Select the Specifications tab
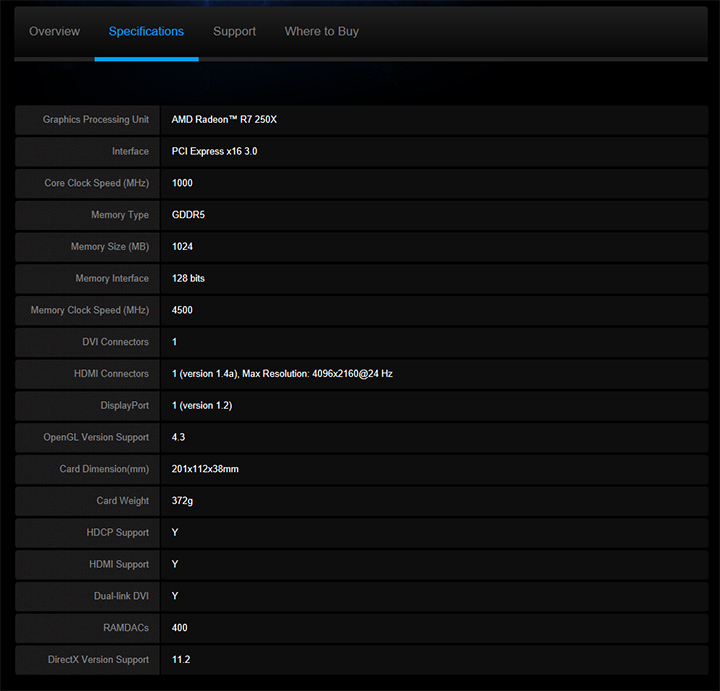Image resolution: width=720 pixels, height=691 pixels. 146,31
